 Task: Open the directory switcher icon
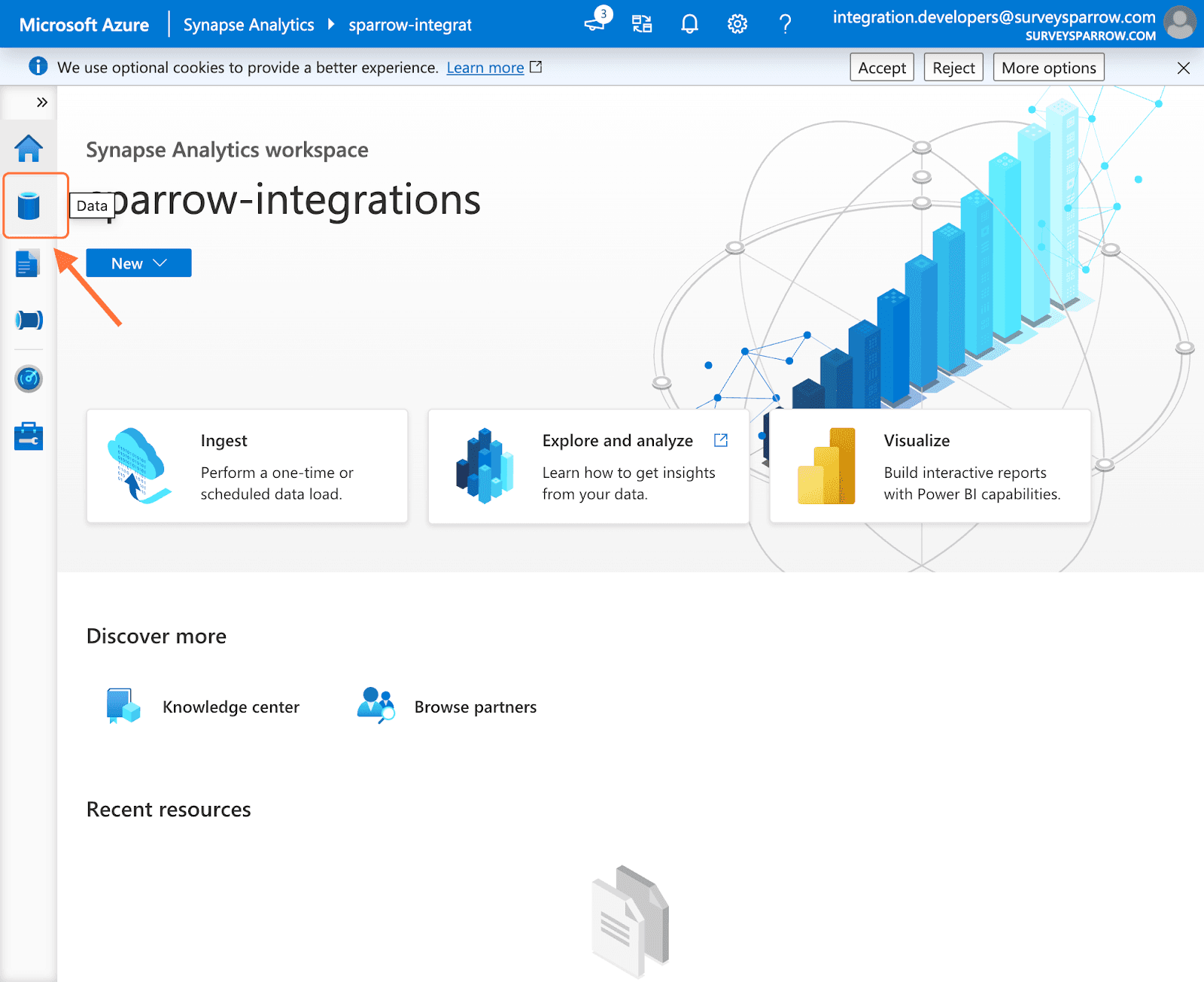coord(642,24)
